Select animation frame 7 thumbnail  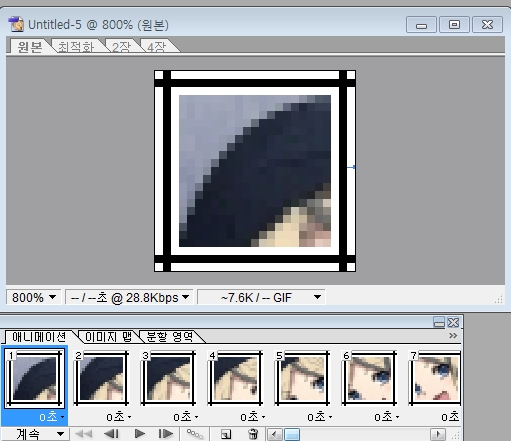[435, 378]
